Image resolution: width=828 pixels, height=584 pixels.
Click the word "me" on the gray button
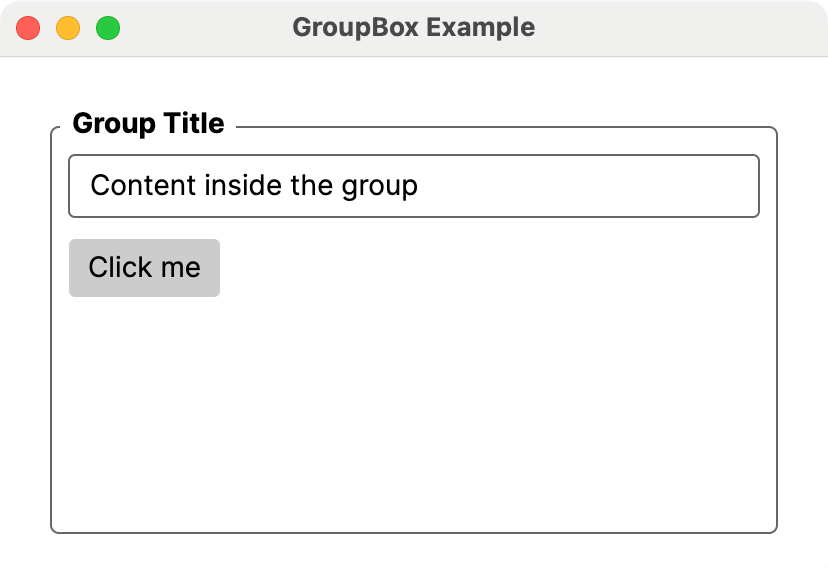[181, 268]
